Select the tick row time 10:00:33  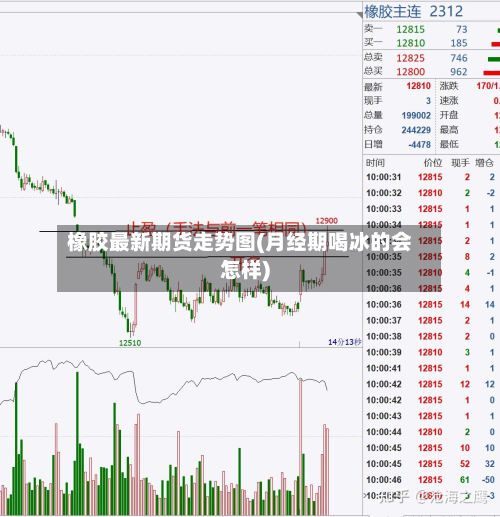point(384,209)
